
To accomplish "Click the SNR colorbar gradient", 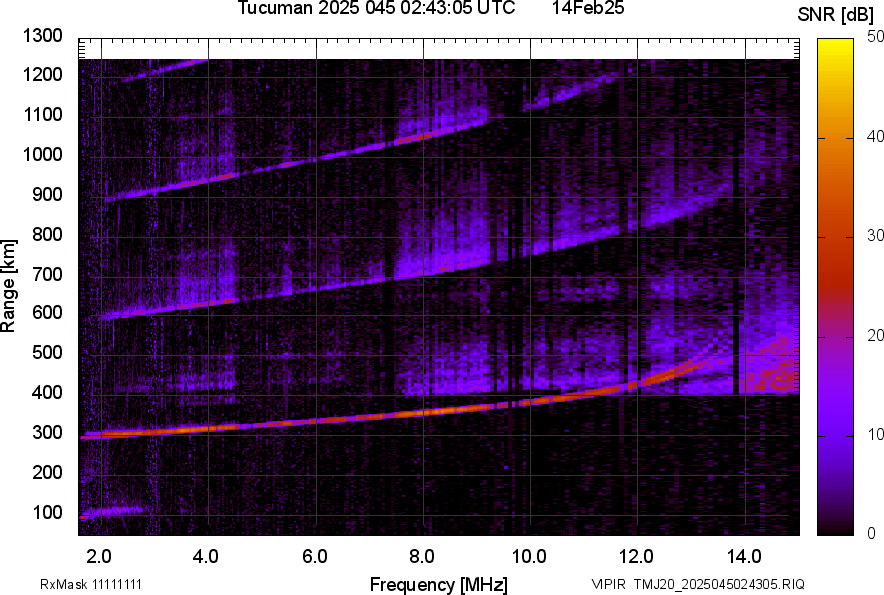I will [835, 287].
